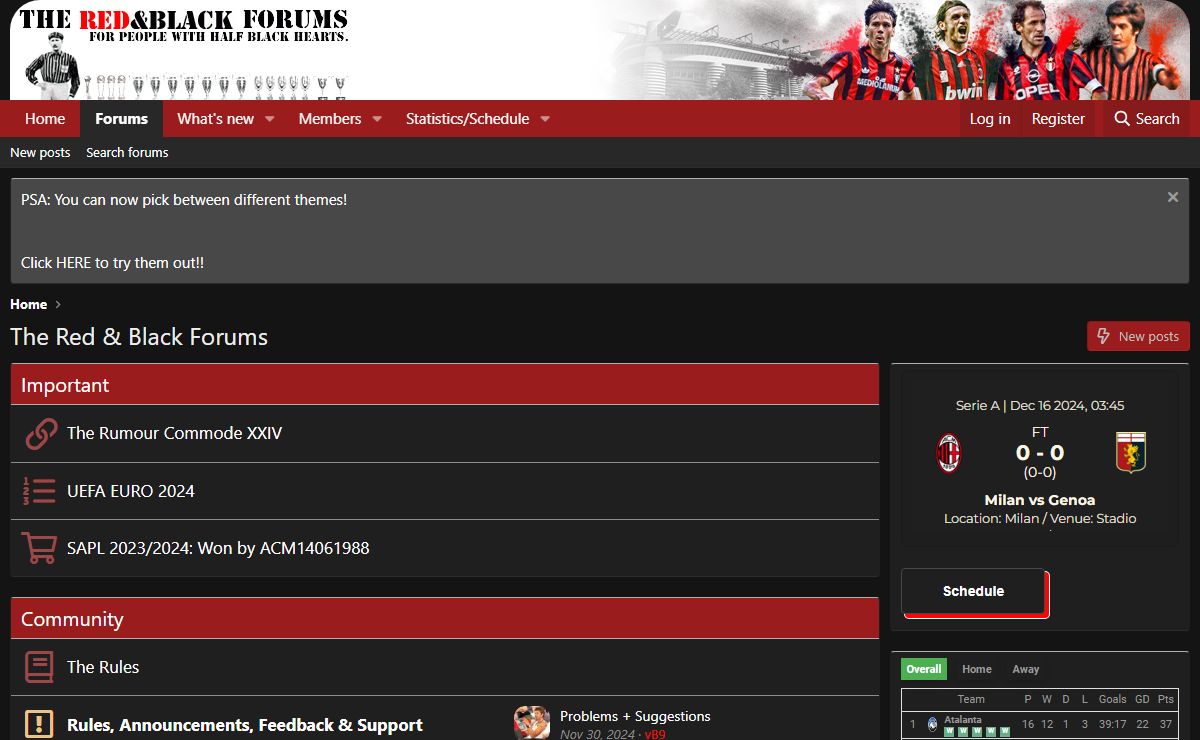Open the Members menu item
This screenshot has height=740, width=1200.
[x=330, y=119]
